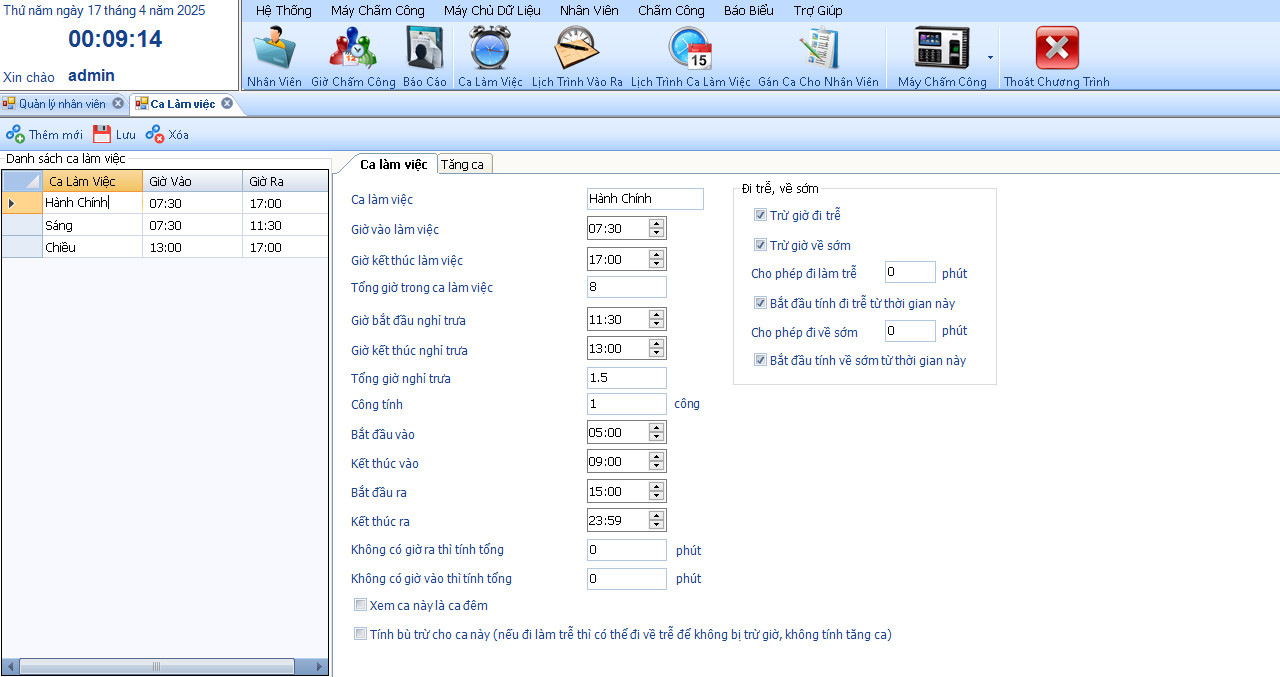Open Gán Ca Cho Nhân Viên icon

[x=818, y=50]
